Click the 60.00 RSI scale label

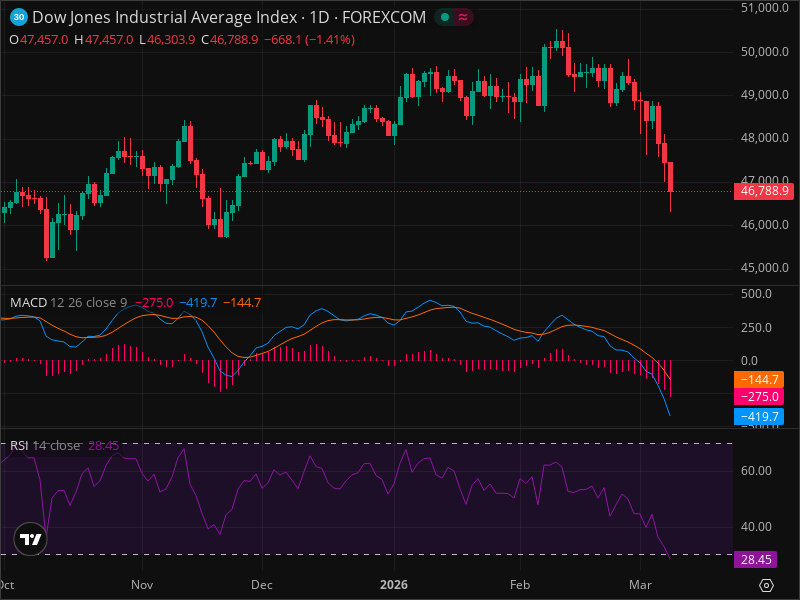pyautogui.click(x=756, y=470)
